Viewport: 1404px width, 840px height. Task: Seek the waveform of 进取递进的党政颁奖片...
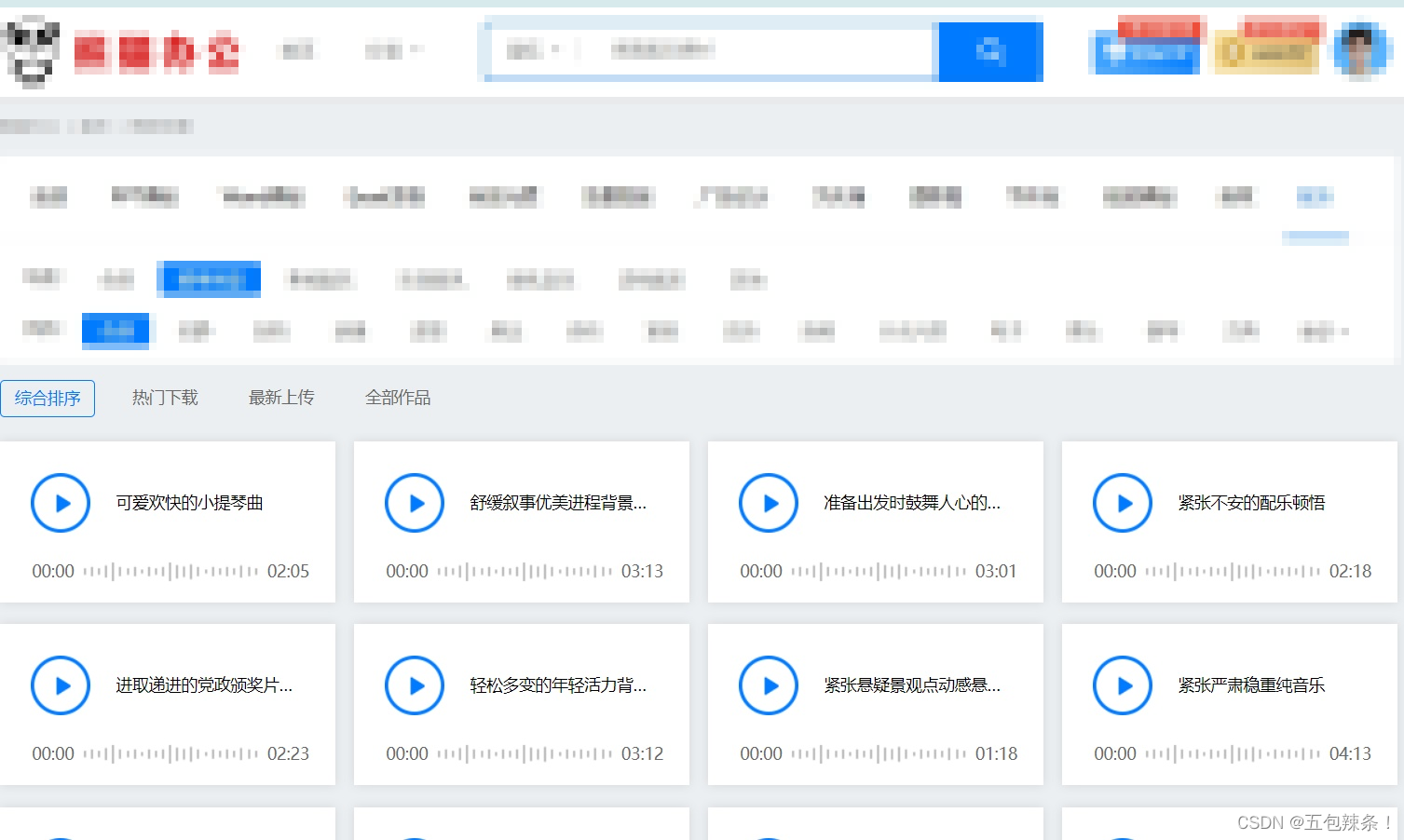170,753
